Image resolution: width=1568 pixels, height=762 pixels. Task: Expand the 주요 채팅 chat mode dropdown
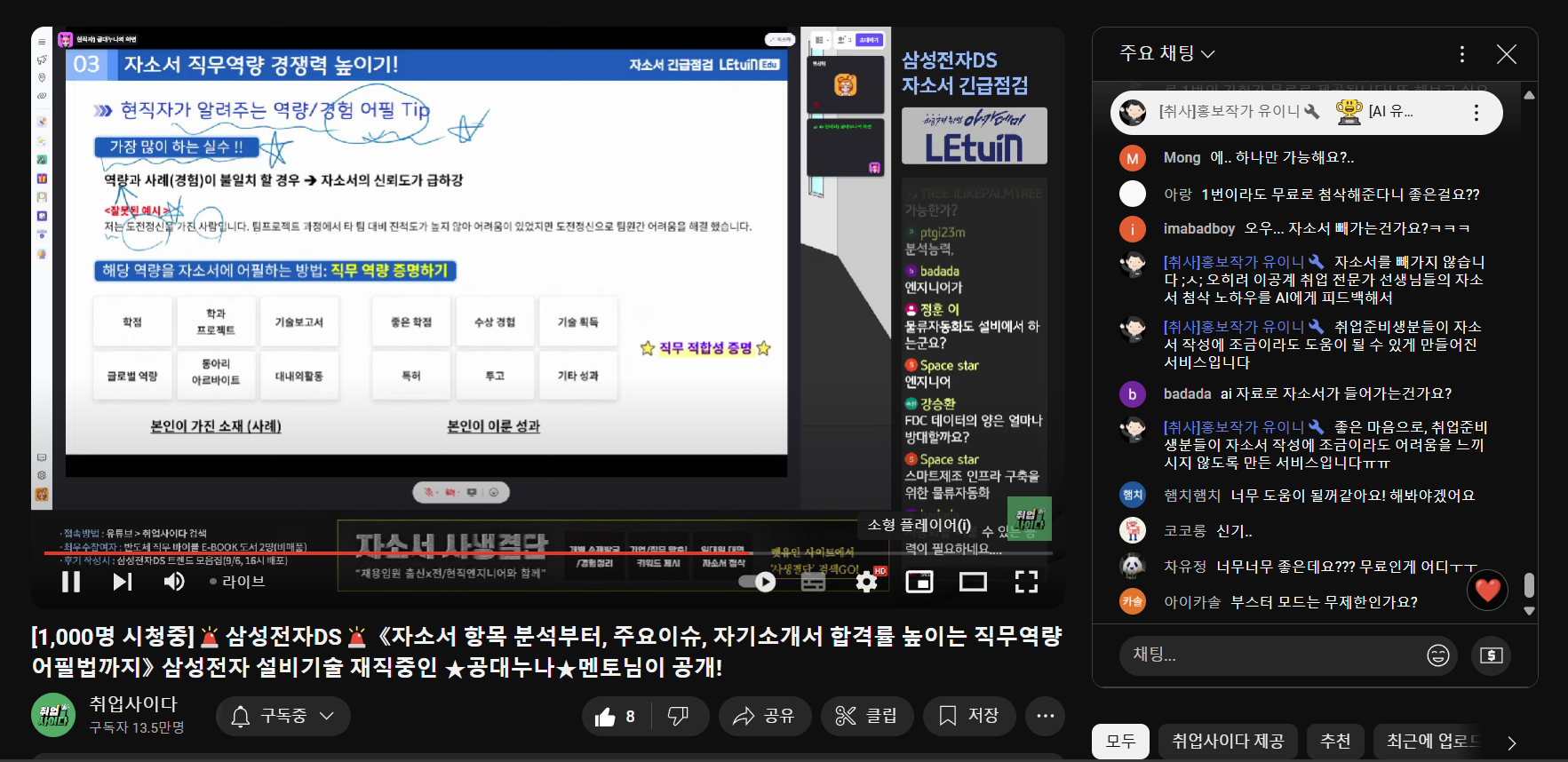[x=1167, y=54]
